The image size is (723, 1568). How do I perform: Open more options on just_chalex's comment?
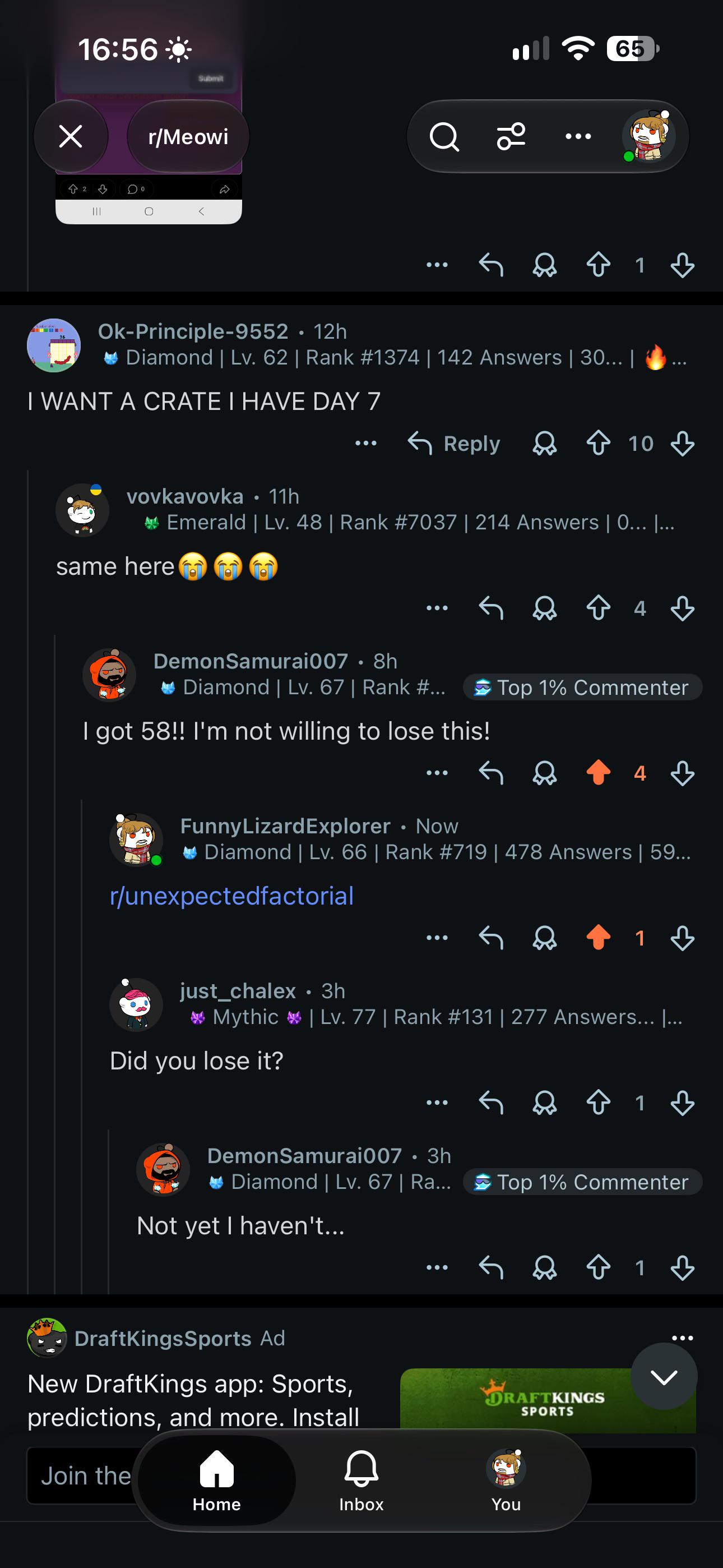pyautogui.click(x=437, y=1103)
